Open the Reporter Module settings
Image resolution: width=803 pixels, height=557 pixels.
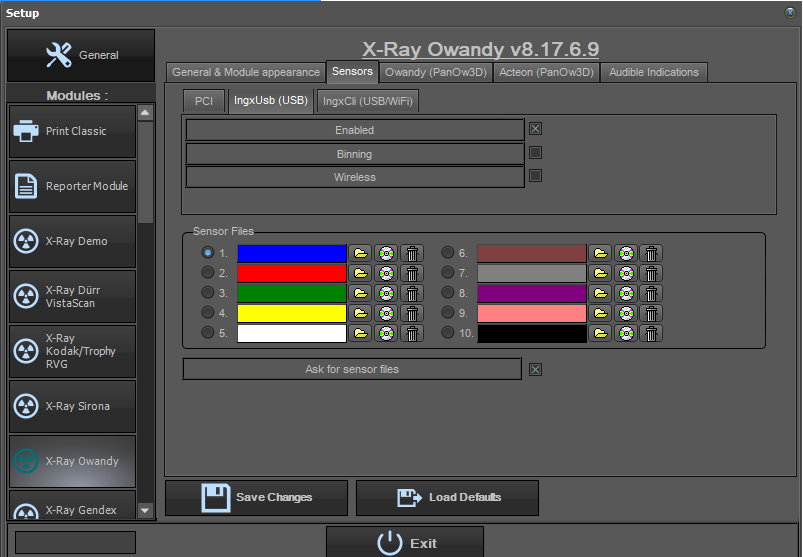[x=72, y=186]
